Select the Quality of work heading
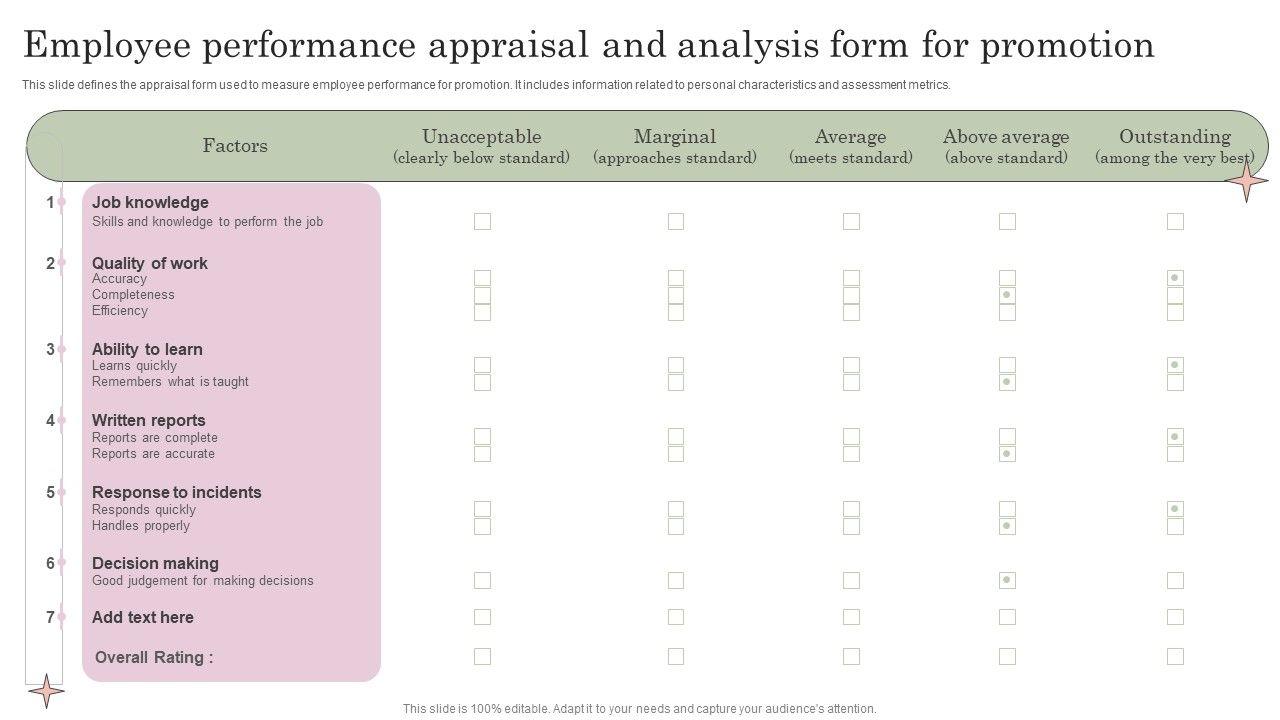This screenshot has height=720, width=1280. tap(150, 263)
